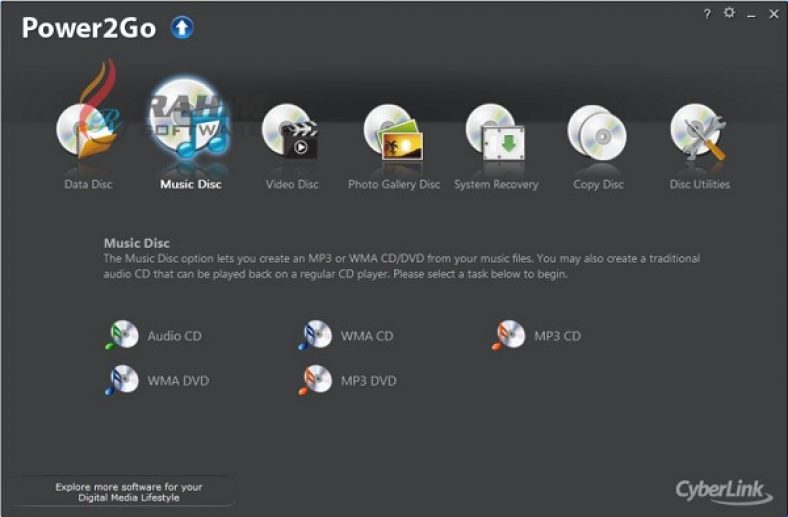Click the CyberLink logo
788x517 pixels.
point(723,490)
